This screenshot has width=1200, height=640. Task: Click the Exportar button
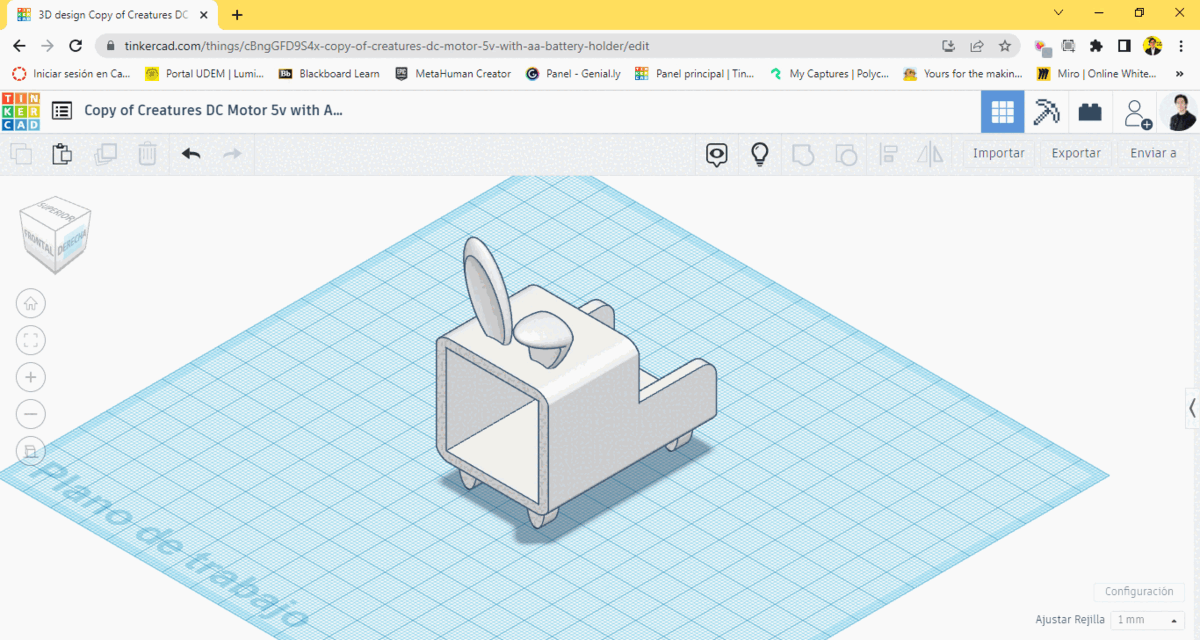1076,153
